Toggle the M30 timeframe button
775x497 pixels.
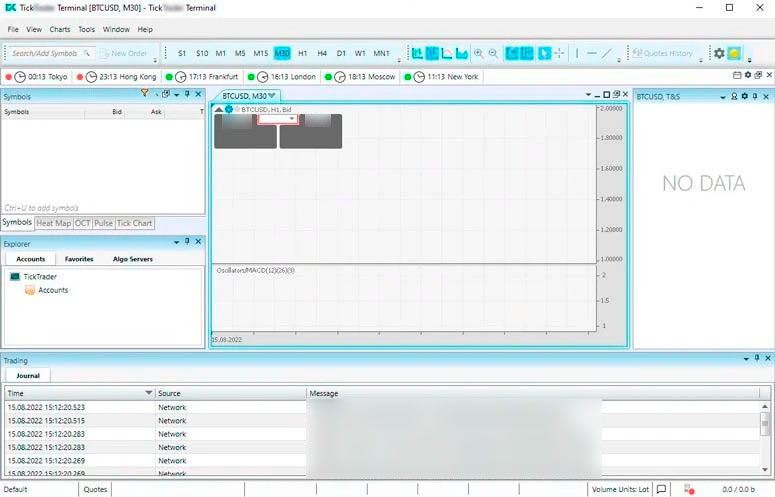point(282,53)
